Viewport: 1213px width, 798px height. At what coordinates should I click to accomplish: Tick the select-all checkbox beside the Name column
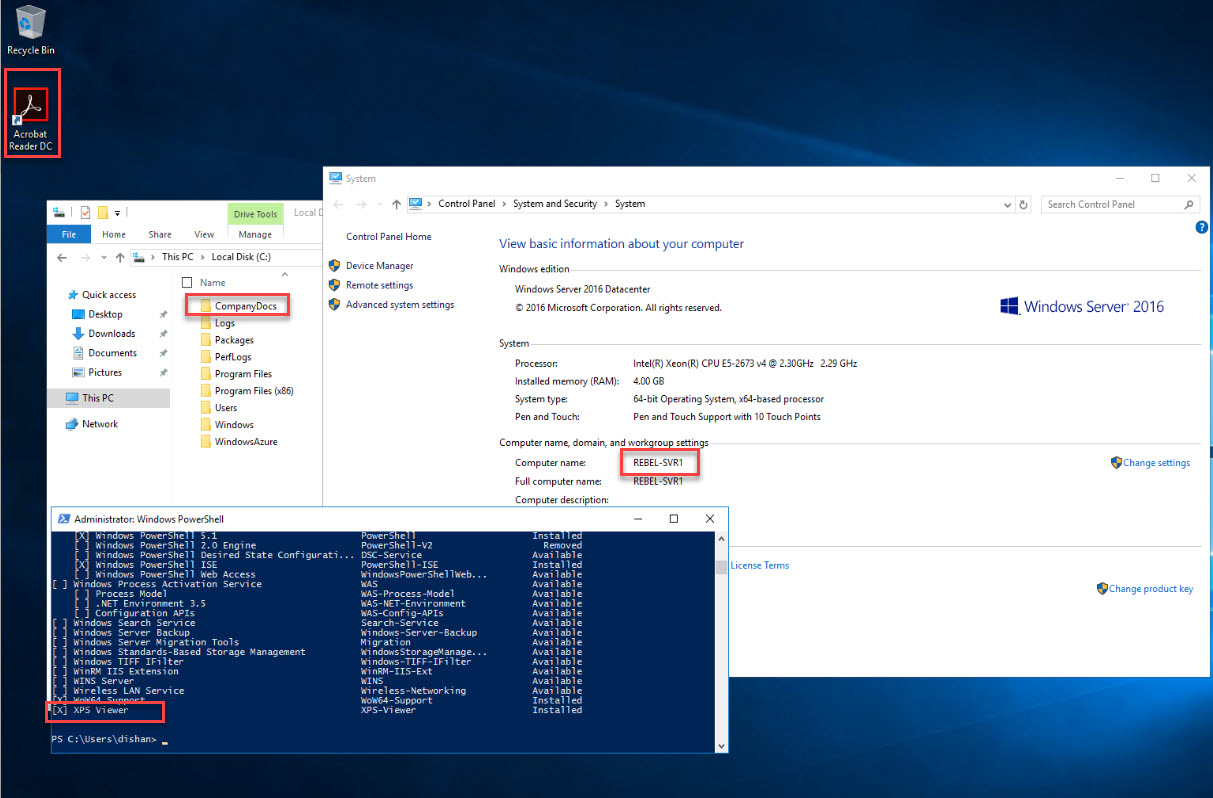(187, 283)
